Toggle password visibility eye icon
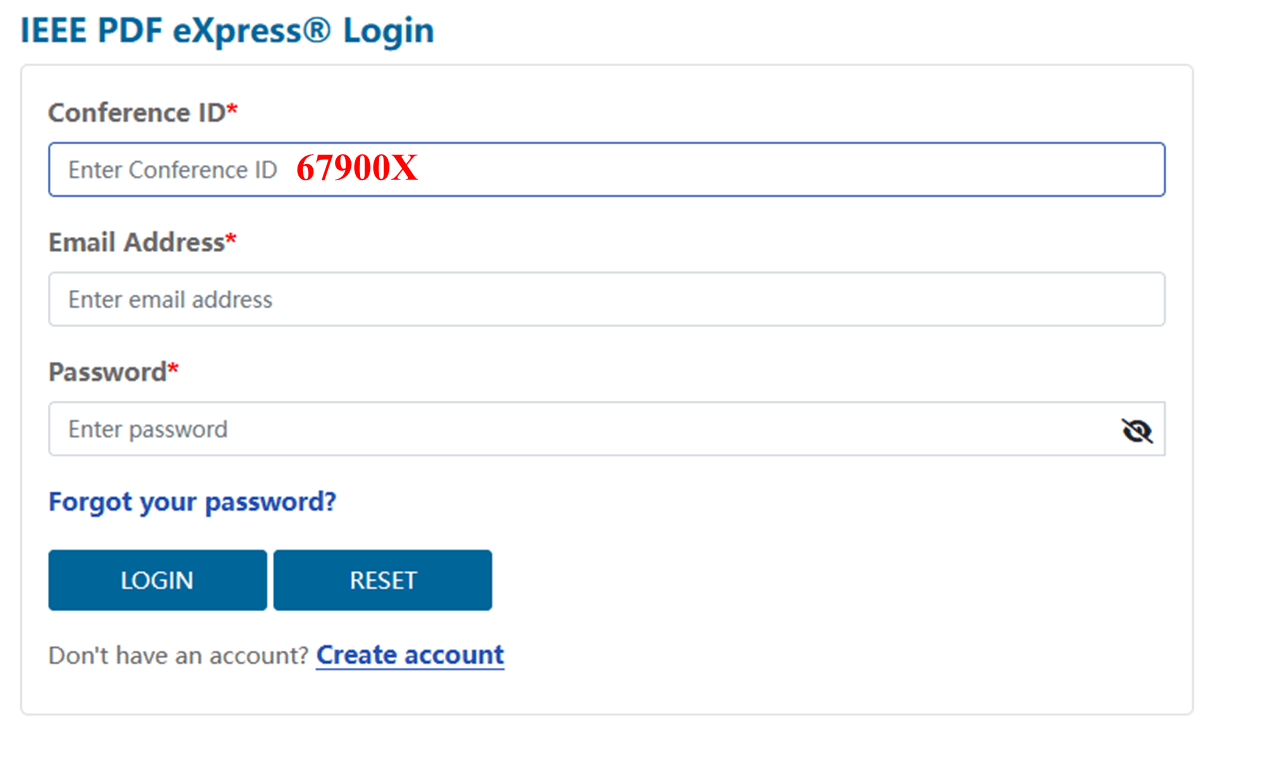 coord(1137,430)
